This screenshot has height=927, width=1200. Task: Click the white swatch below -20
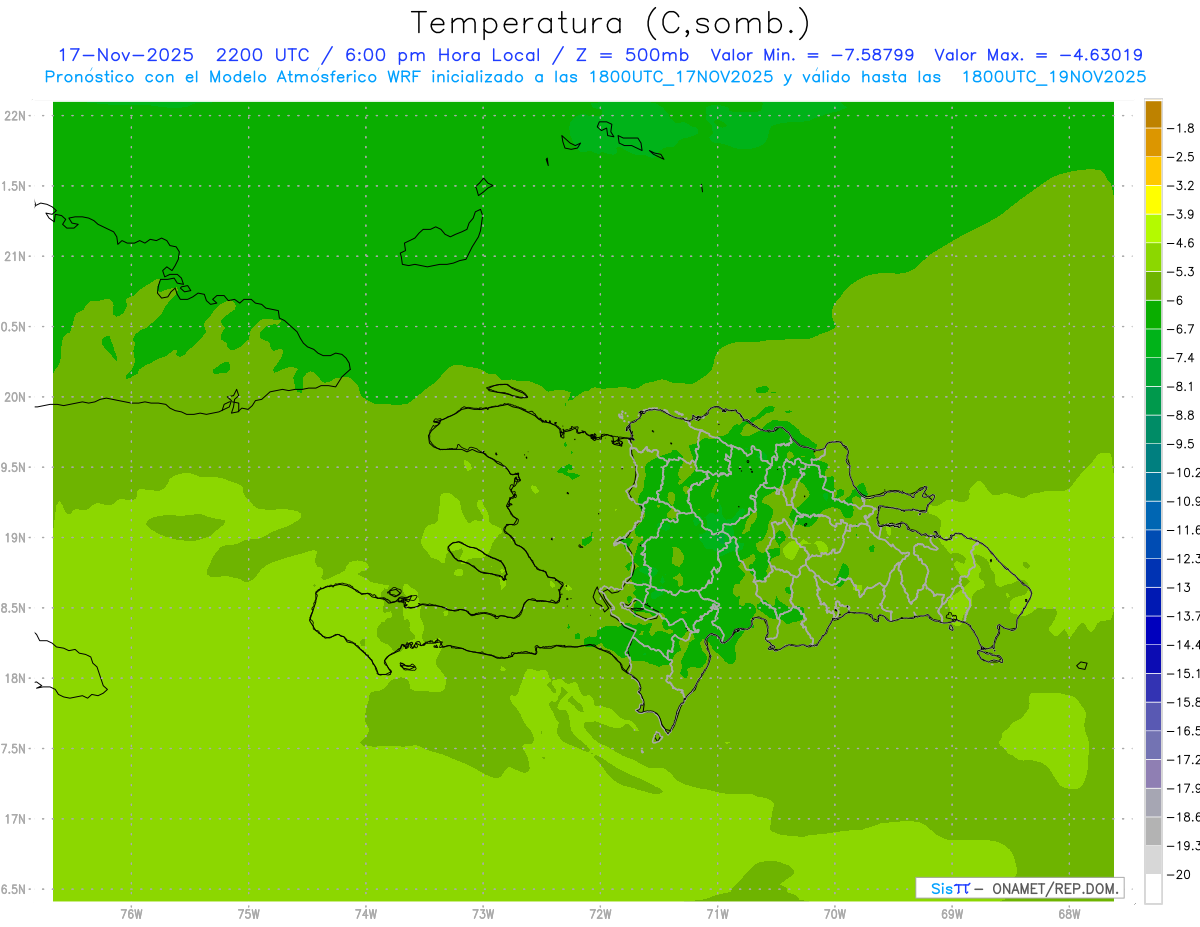click(x=1153, y=889)
